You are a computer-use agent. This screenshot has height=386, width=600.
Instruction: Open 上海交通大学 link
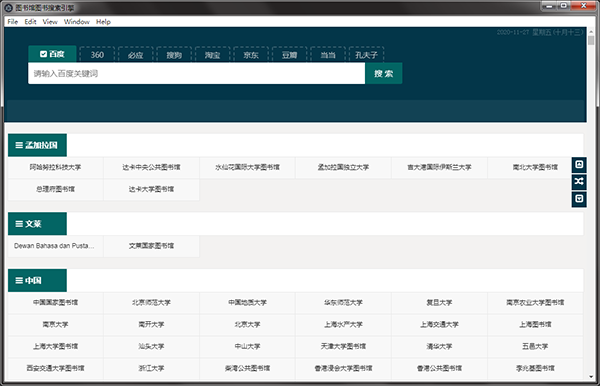[439, 324]
